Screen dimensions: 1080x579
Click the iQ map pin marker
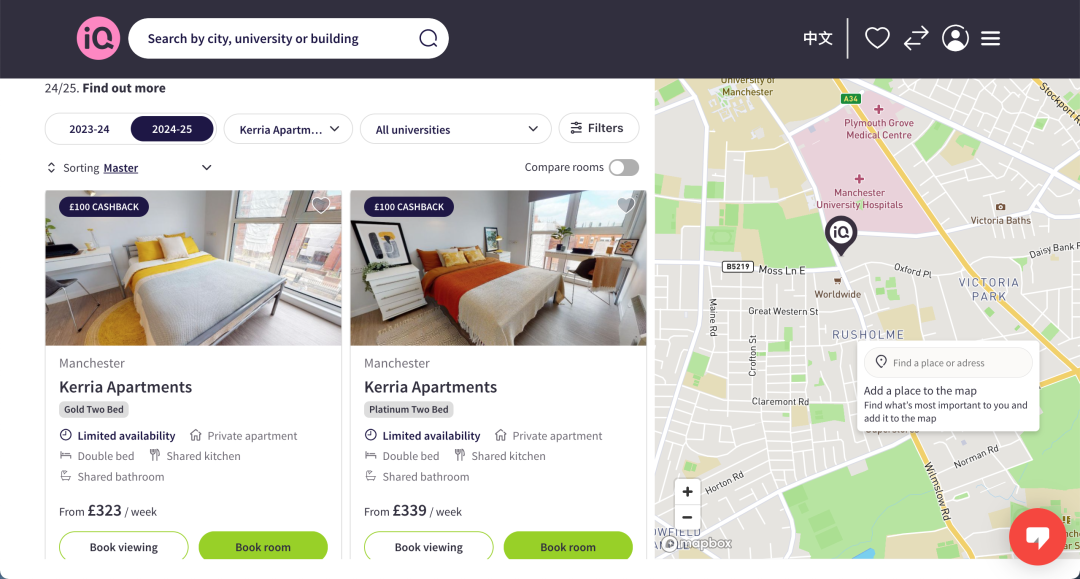(x=840, y=235)
